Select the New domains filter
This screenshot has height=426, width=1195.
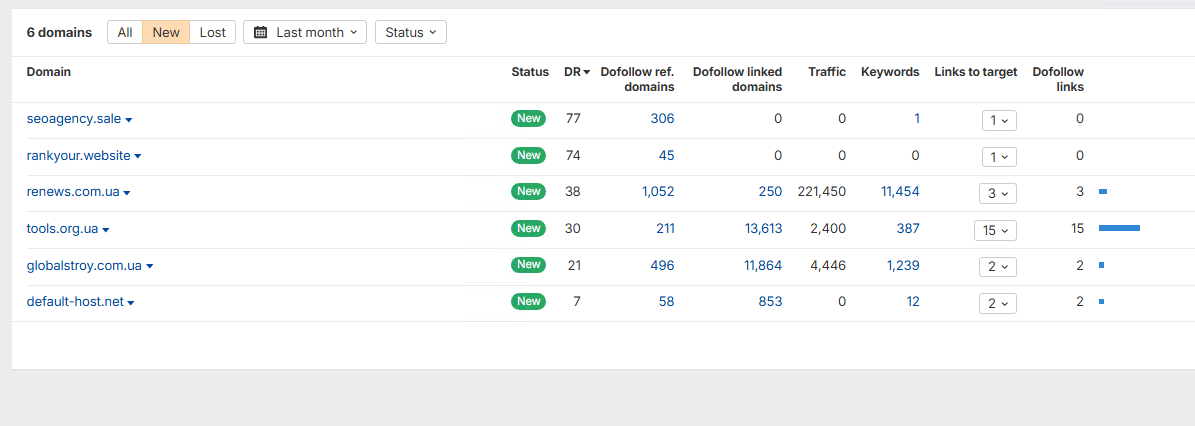coord(166,32)
